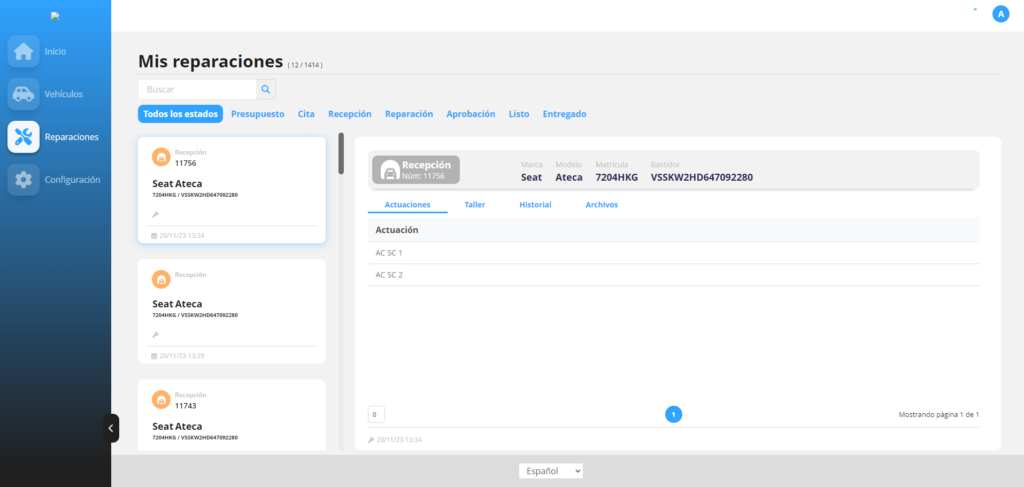Switch to the Taller tab

coord(475,204)
